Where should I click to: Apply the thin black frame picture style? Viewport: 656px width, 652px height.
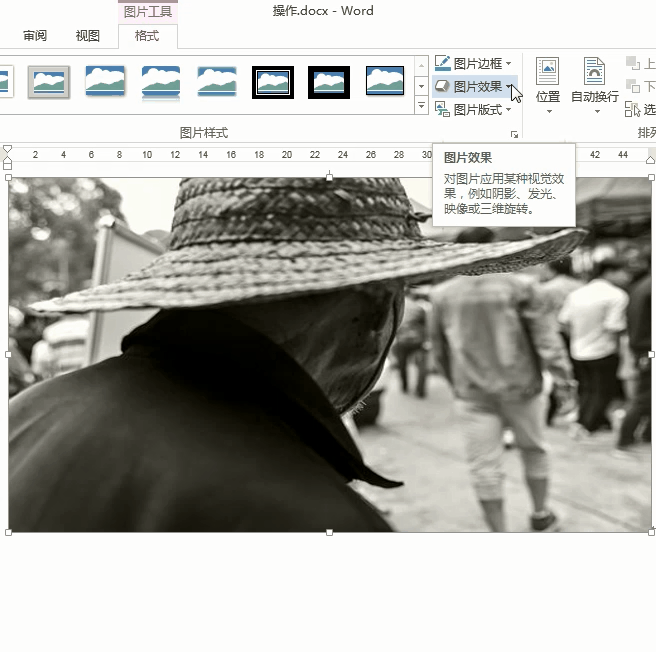tap(273, 82)
